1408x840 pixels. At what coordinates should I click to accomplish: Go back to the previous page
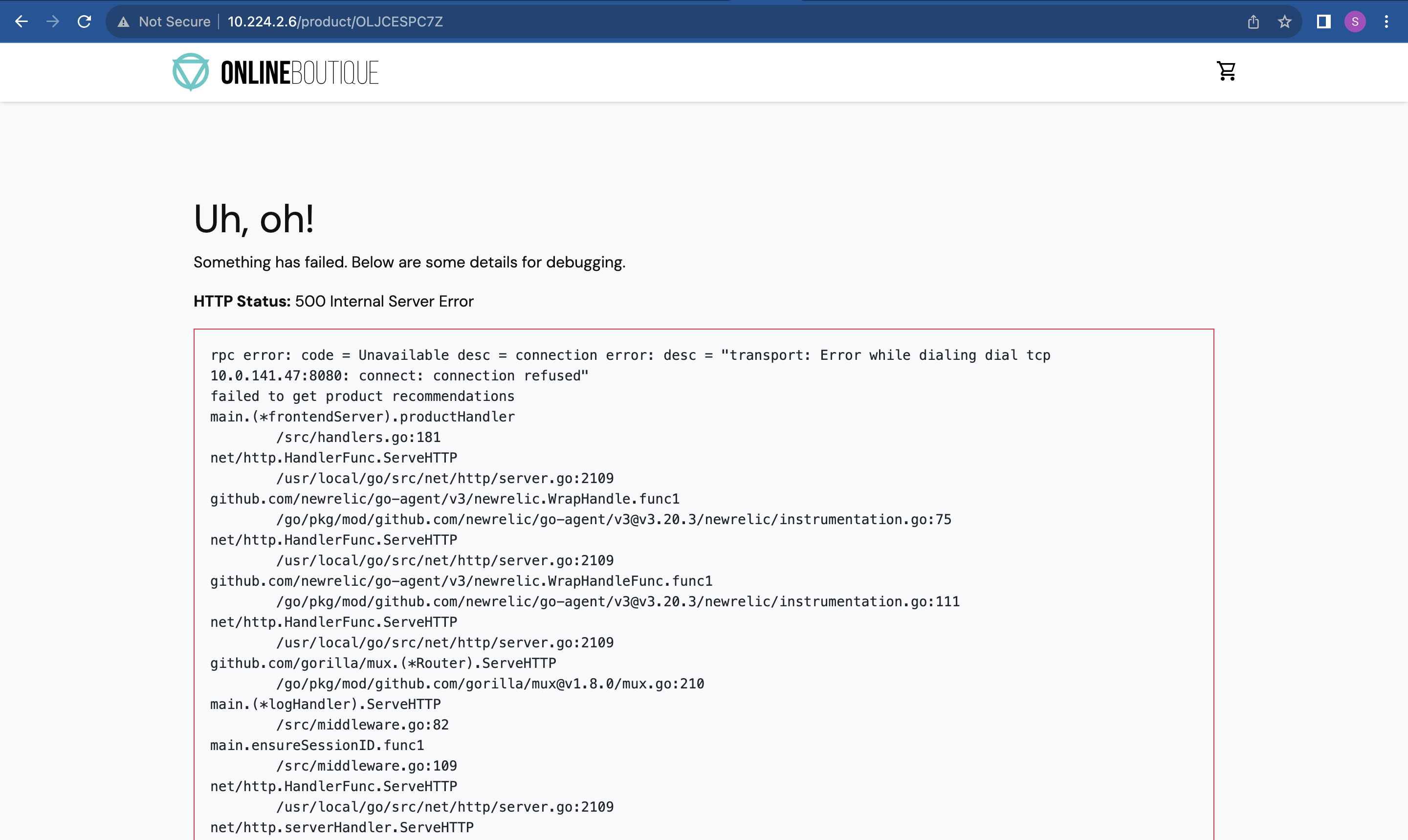point(22,22)
